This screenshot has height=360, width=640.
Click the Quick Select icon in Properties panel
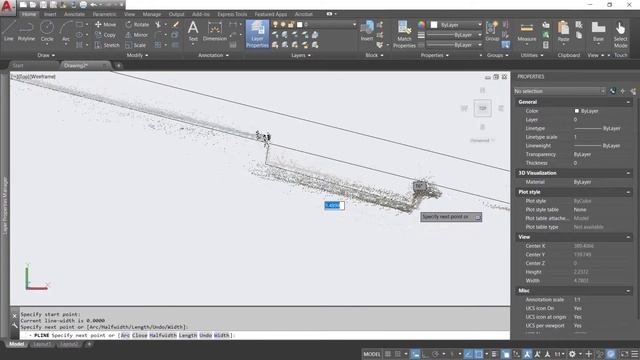[x=633, y=91]
